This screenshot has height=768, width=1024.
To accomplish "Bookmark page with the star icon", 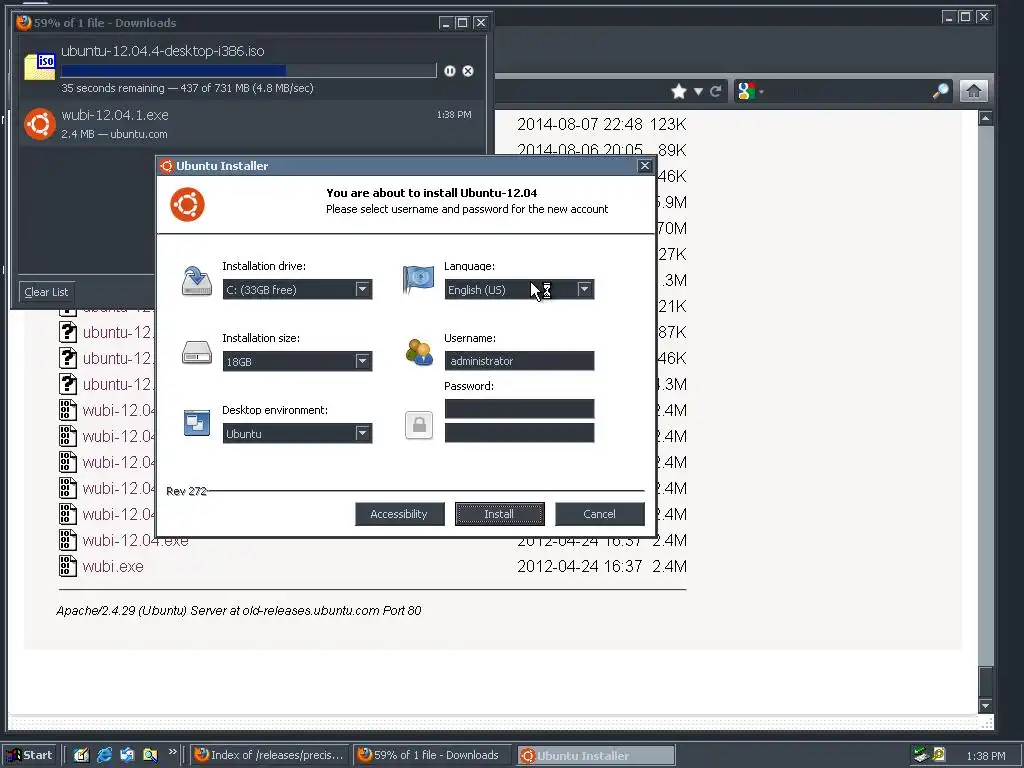I will [679, 91].
